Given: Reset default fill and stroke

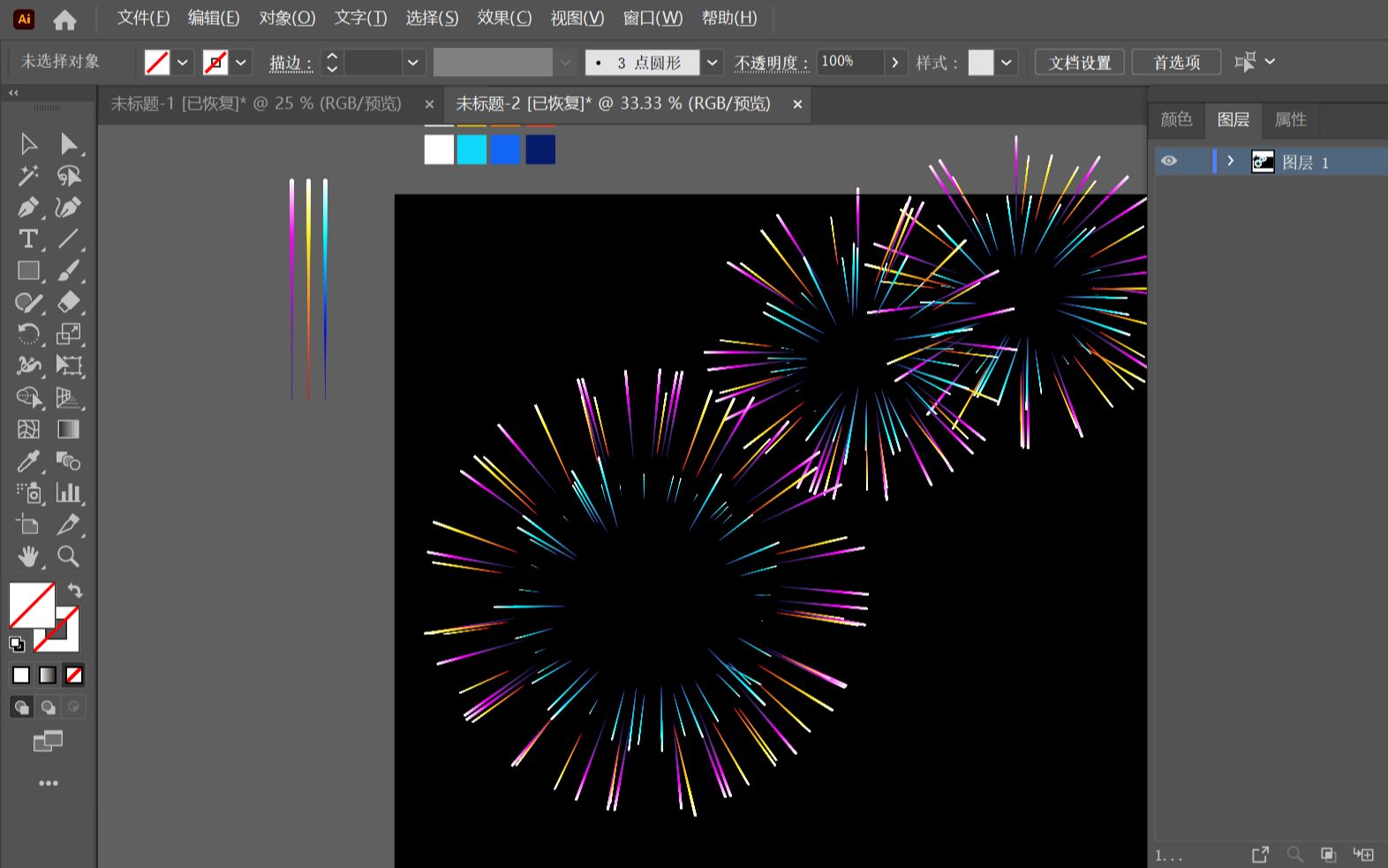Looking at the screenshot, I should (x=17, y=644).
